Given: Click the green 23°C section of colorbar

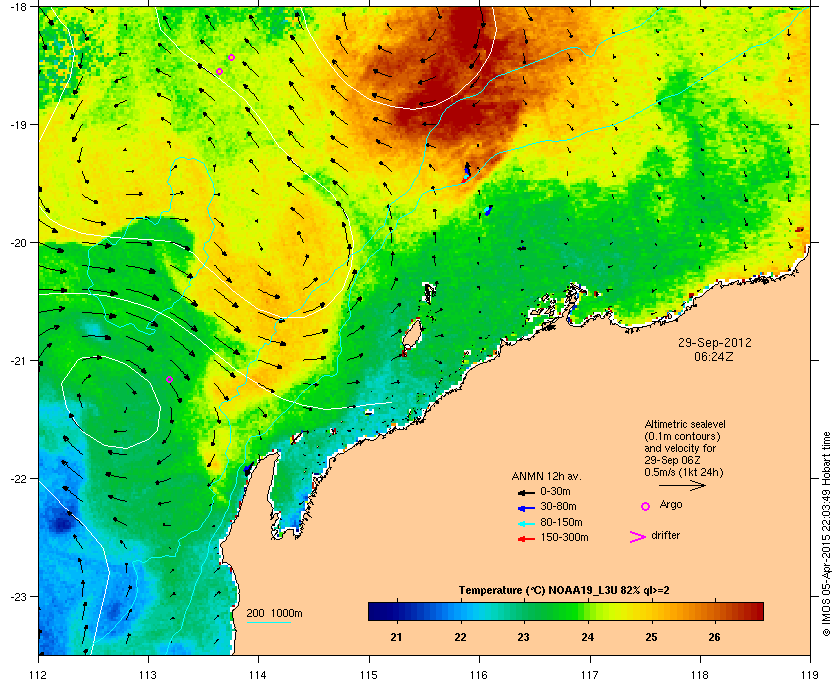Looking at the screenshot, I should (x=524, y=611).
